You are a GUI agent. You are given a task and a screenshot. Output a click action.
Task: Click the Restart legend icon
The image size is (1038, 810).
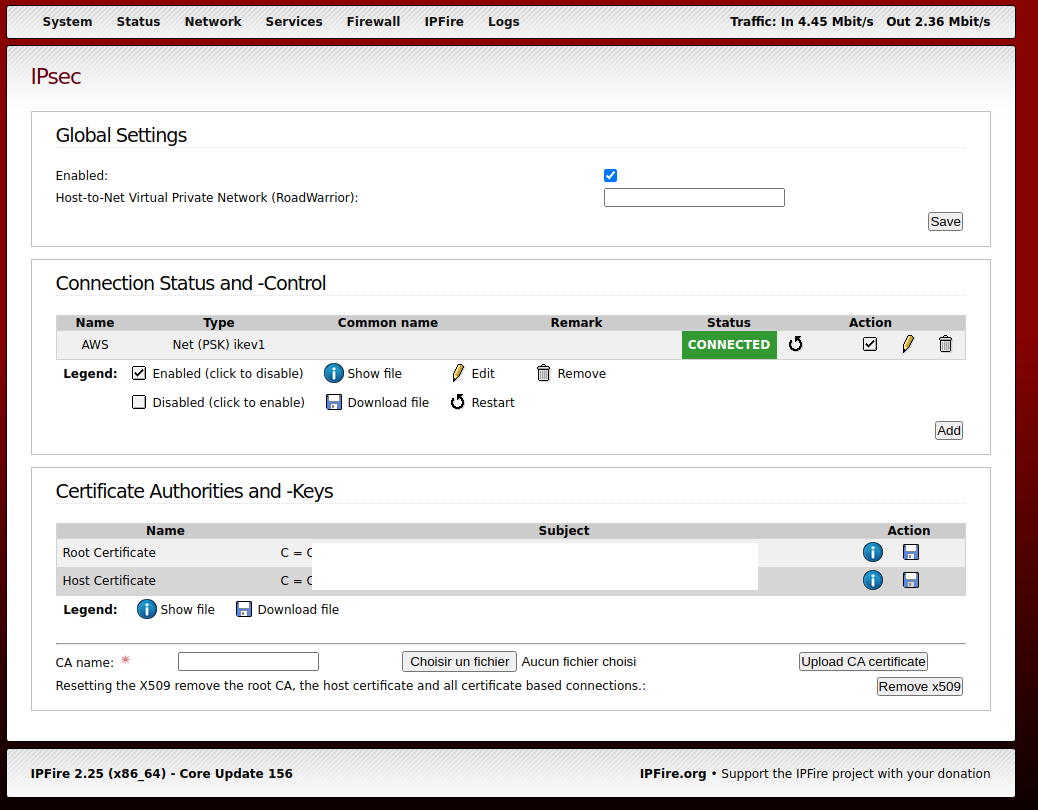(x=457, y=402)
